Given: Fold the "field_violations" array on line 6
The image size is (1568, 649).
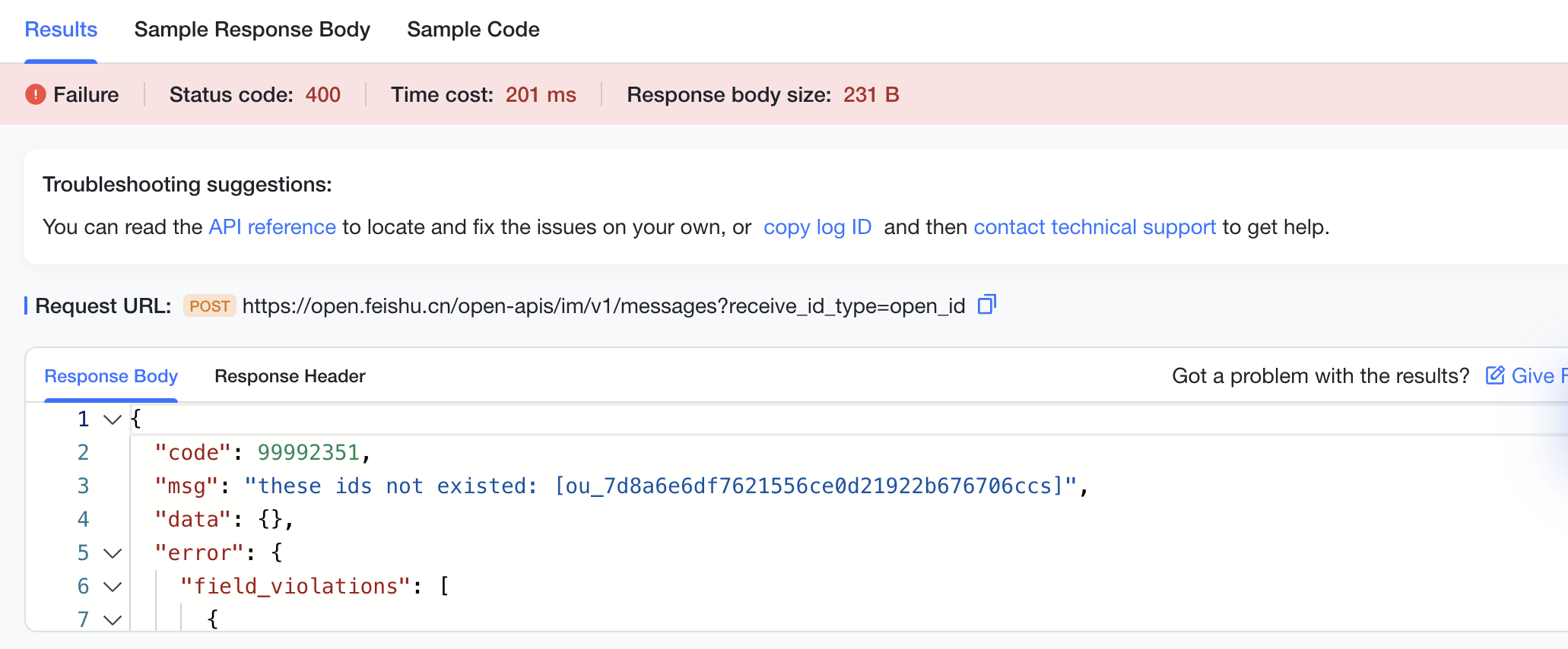Looking at the screenshot, I should 113,587.
